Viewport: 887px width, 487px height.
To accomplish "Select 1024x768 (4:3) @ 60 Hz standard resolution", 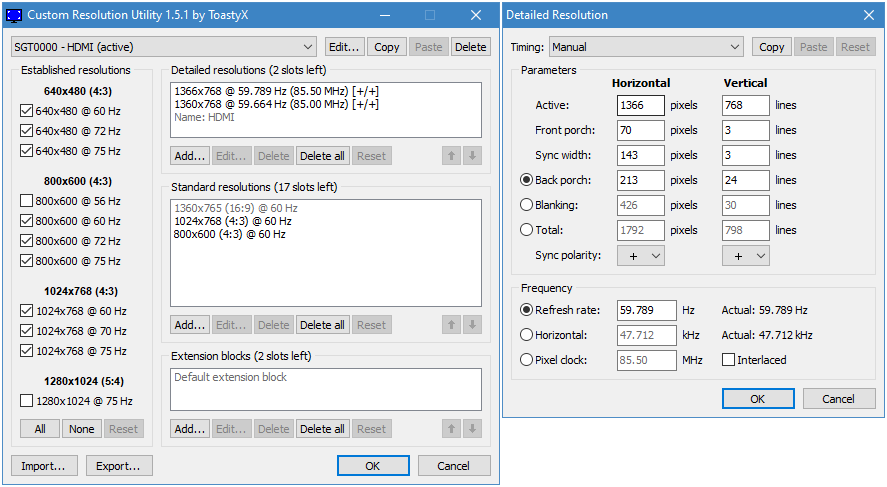I will tap(233, 221).
